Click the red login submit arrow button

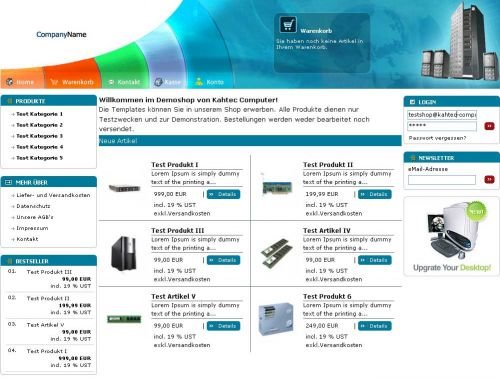point(489,126)
